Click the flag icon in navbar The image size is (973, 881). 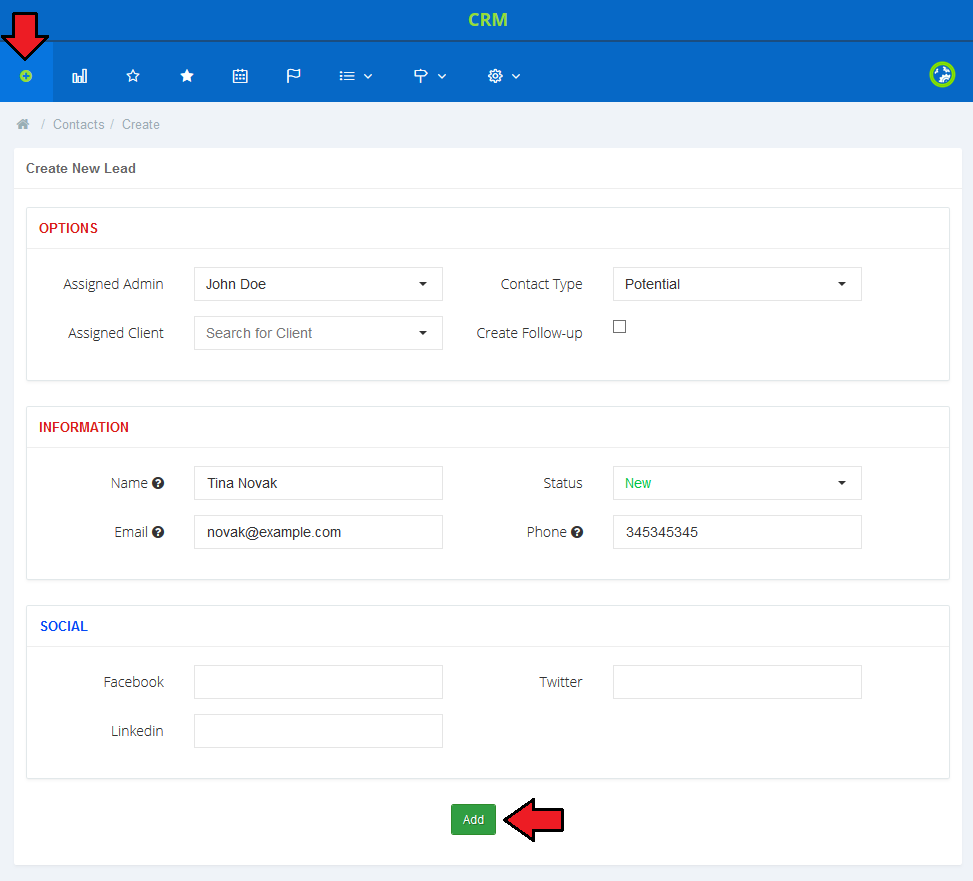[294, 76]
